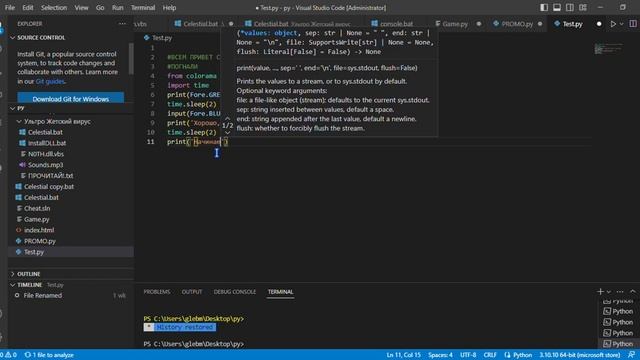
Task: Select third Python terminal instance
Action: click(x=618, y=322)
